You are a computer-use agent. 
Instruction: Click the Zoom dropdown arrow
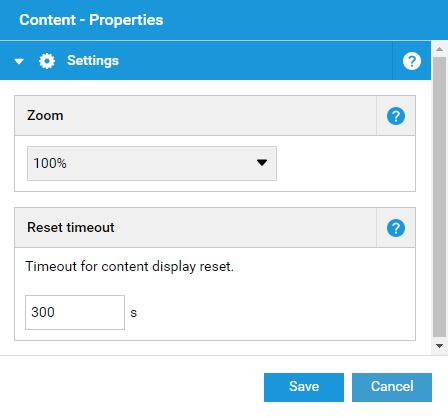point(262,163)
